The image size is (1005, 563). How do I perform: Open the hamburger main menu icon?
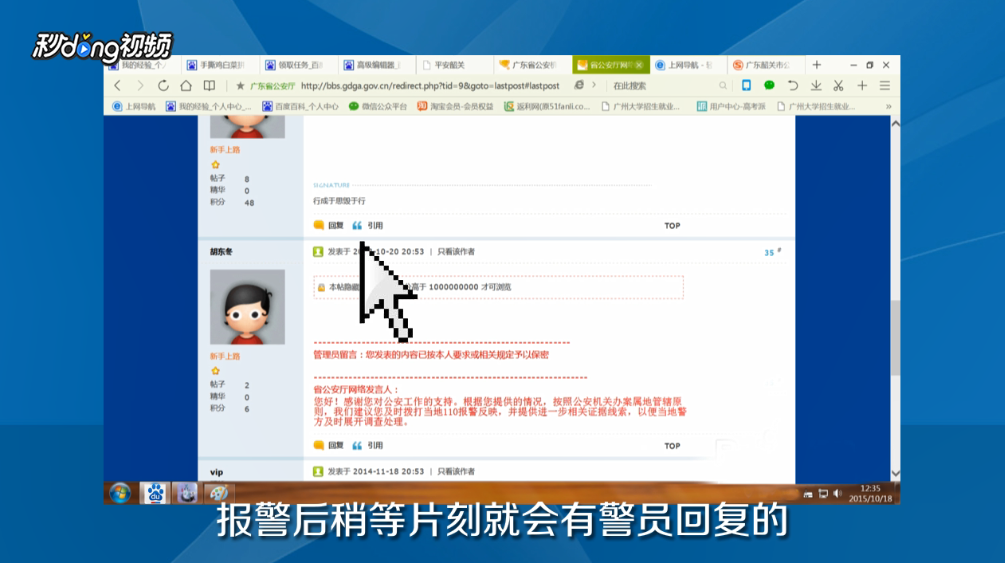pyautogui.click(x=885, y=85)
